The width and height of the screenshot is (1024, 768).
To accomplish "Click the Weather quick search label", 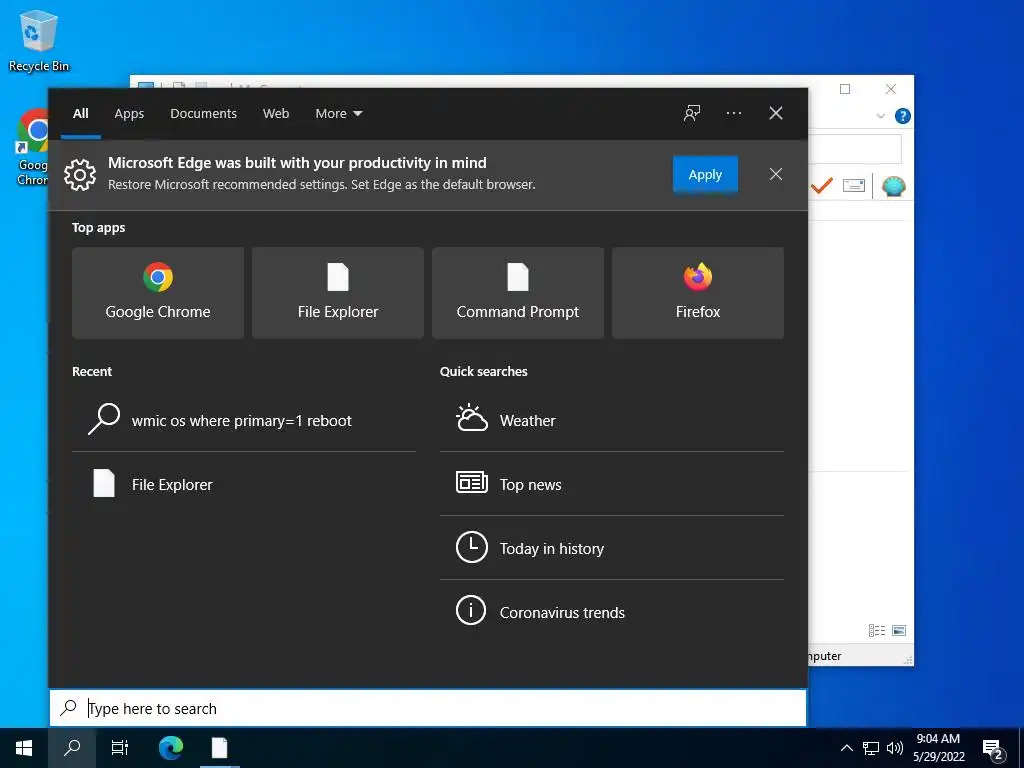I will click(x=528, y=421).
